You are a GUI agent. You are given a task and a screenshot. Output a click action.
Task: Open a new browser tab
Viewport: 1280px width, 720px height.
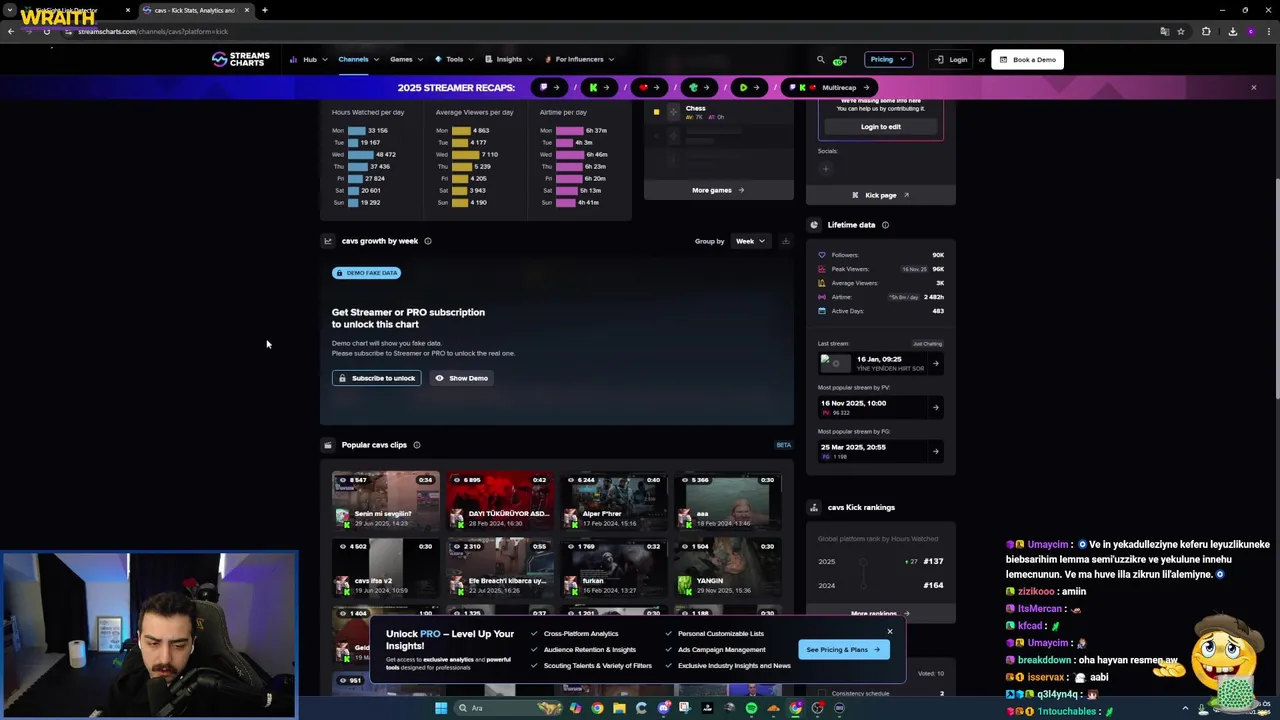pyautogui.click(x=264, y=10)
